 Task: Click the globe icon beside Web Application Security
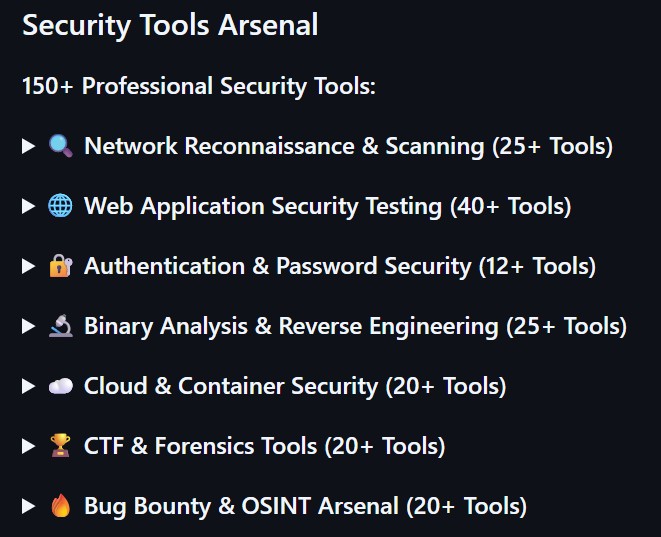tap(60, 207)
